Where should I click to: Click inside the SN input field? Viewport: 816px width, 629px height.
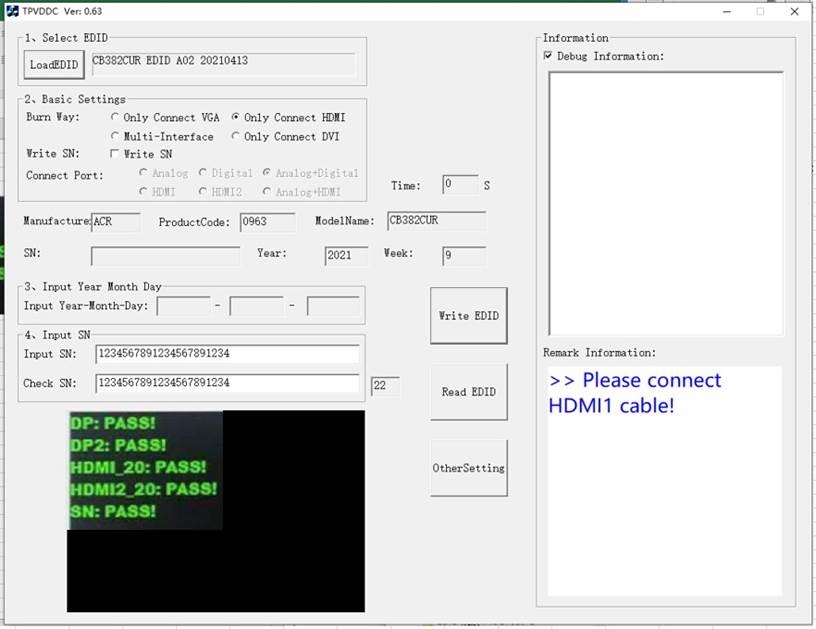click(165, 253)
